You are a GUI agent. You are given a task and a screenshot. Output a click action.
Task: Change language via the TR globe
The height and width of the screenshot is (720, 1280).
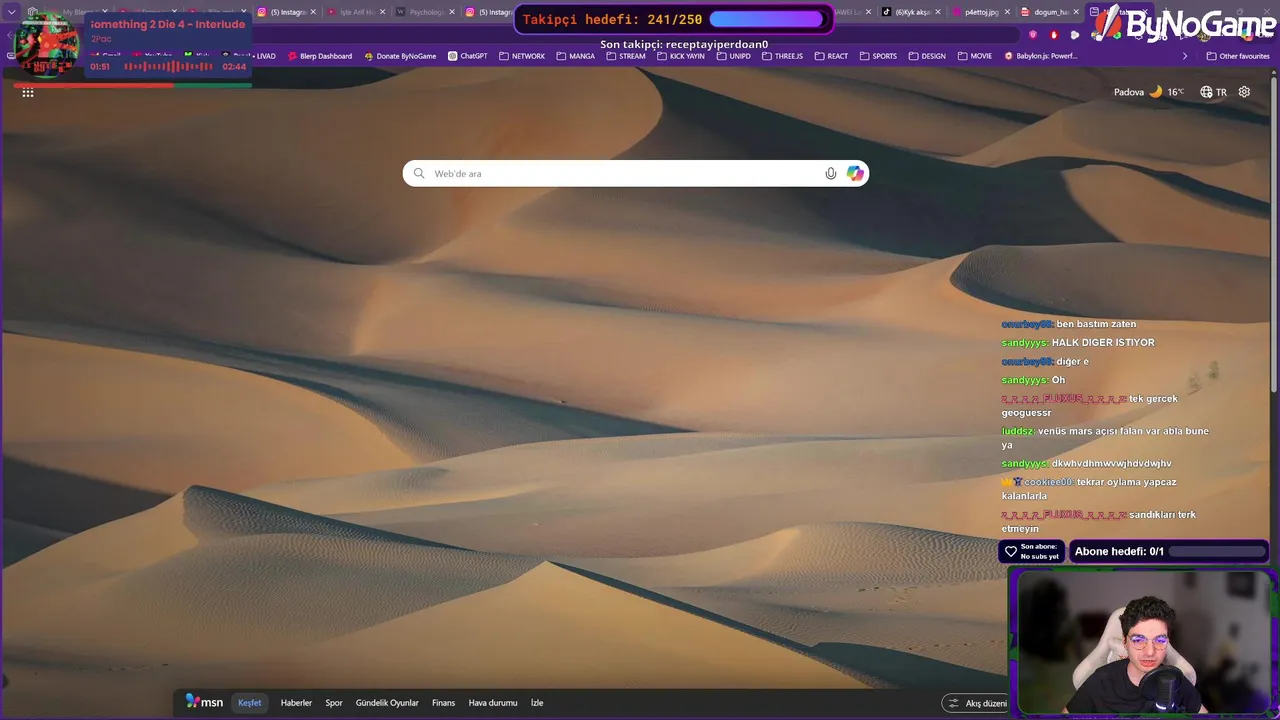1213,92
